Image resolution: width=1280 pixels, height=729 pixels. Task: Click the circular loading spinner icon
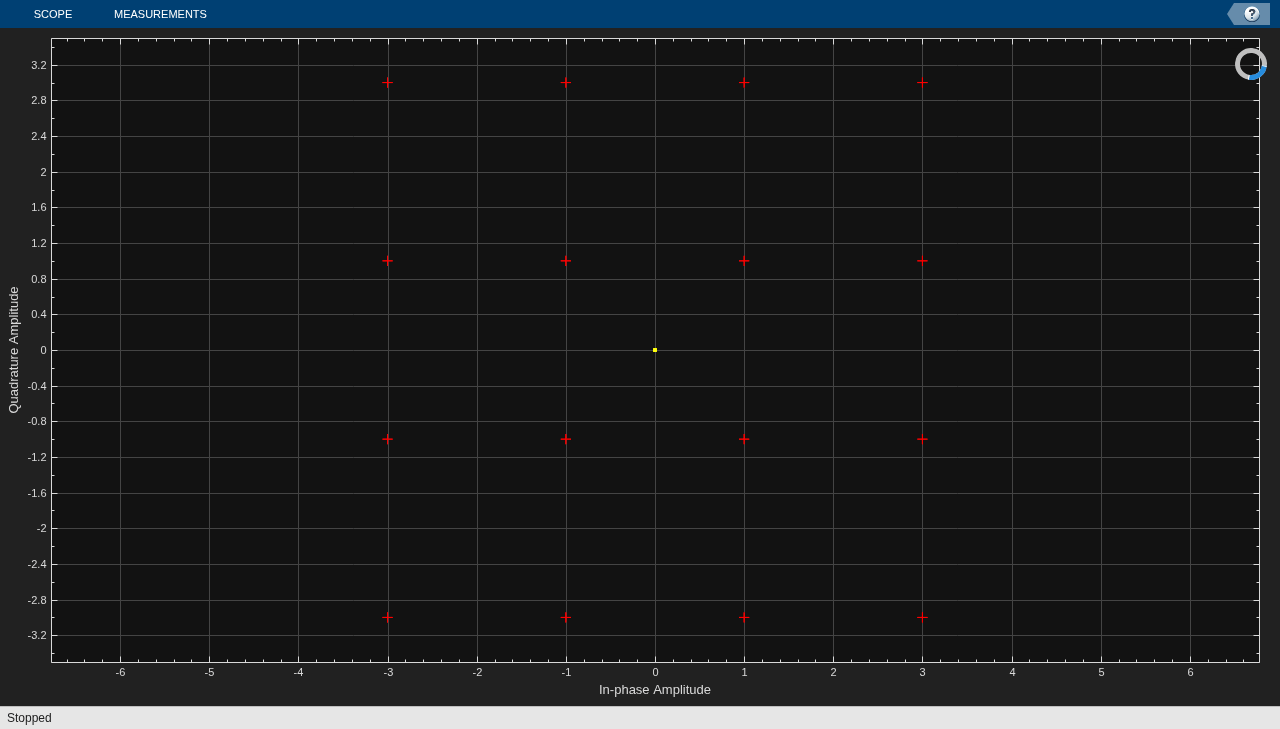pyautogui.click(x=1251, y=64)
